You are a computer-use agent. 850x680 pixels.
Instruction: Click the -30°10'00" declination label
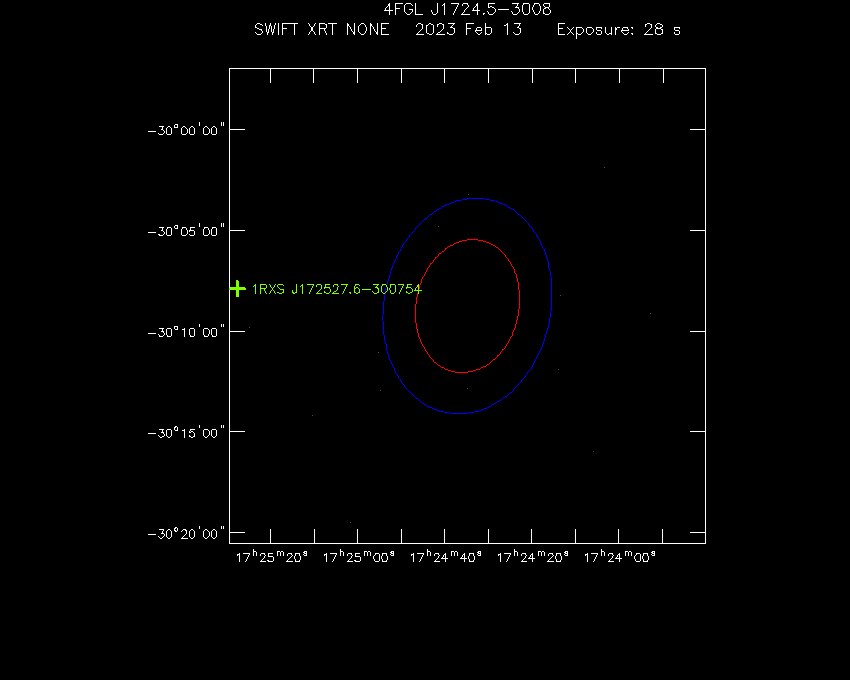(186, 332)
